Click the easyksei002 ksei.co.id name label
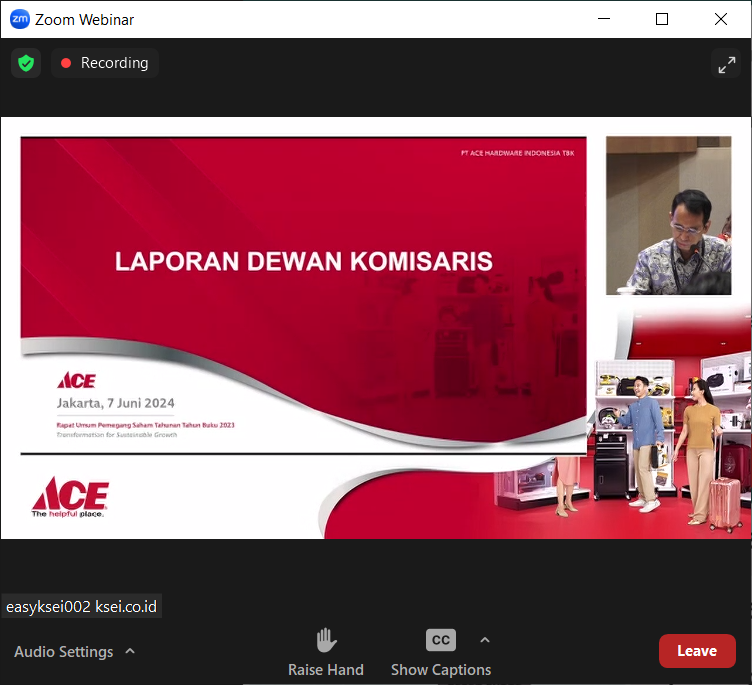The height and width of the screenshot is (685, 752). [81, 606]
